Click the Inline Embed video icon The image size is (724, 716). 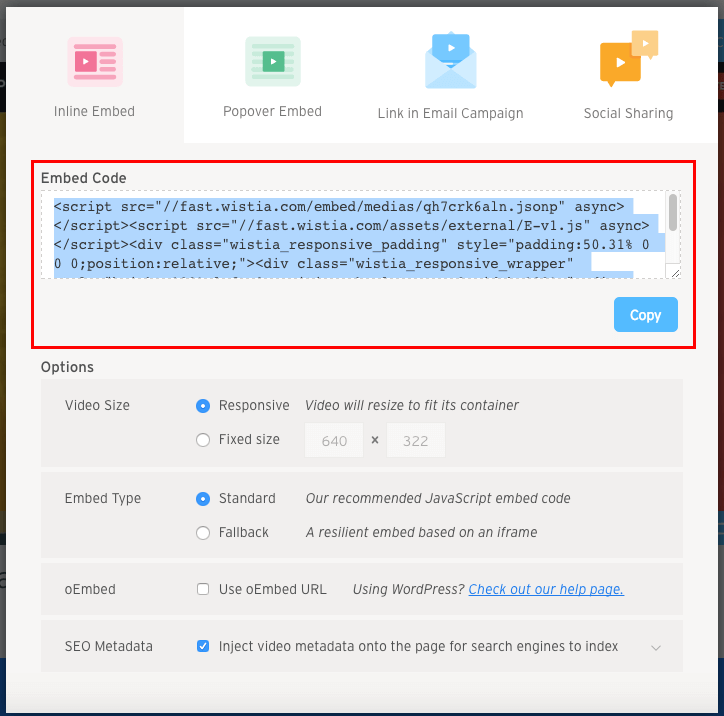click(x=95, y=62)
